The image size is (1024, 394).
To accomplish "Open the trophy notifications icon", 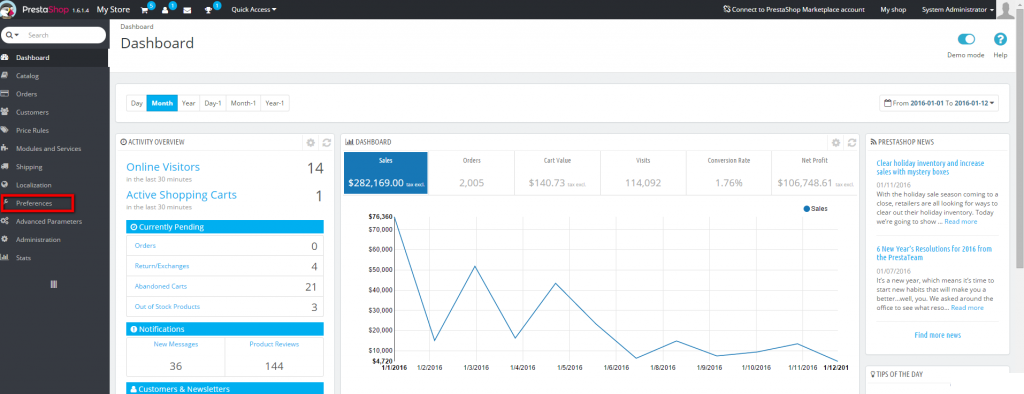I will pos(209,10).
